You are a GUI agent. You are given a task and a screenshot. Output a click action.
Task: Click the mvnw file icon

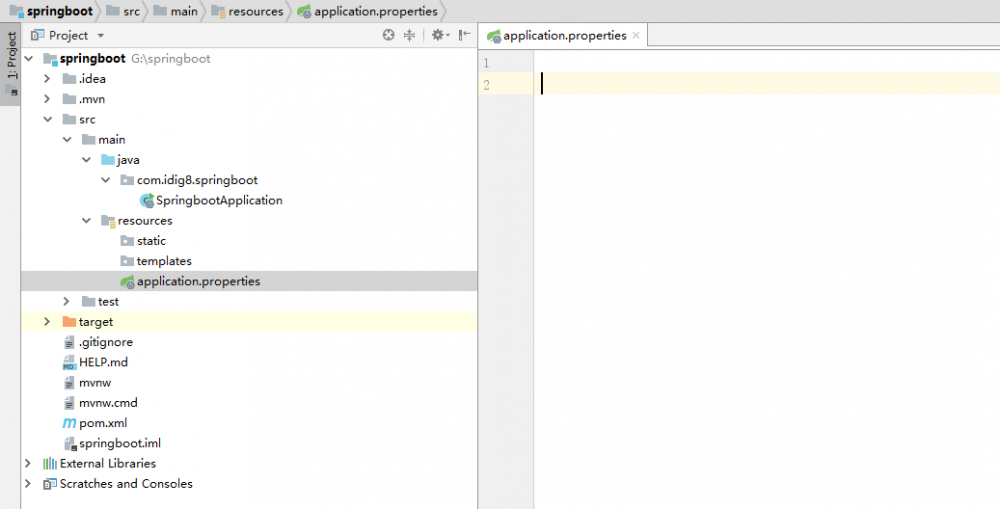coord(69,383)
